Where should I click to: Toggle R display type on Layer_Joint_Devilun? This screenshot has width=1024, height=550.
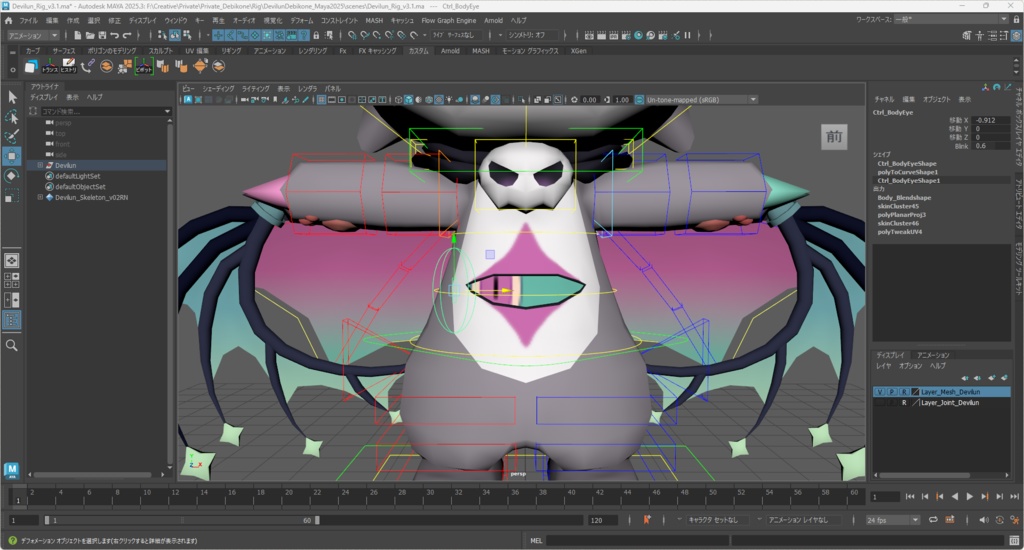click(904, 403)
